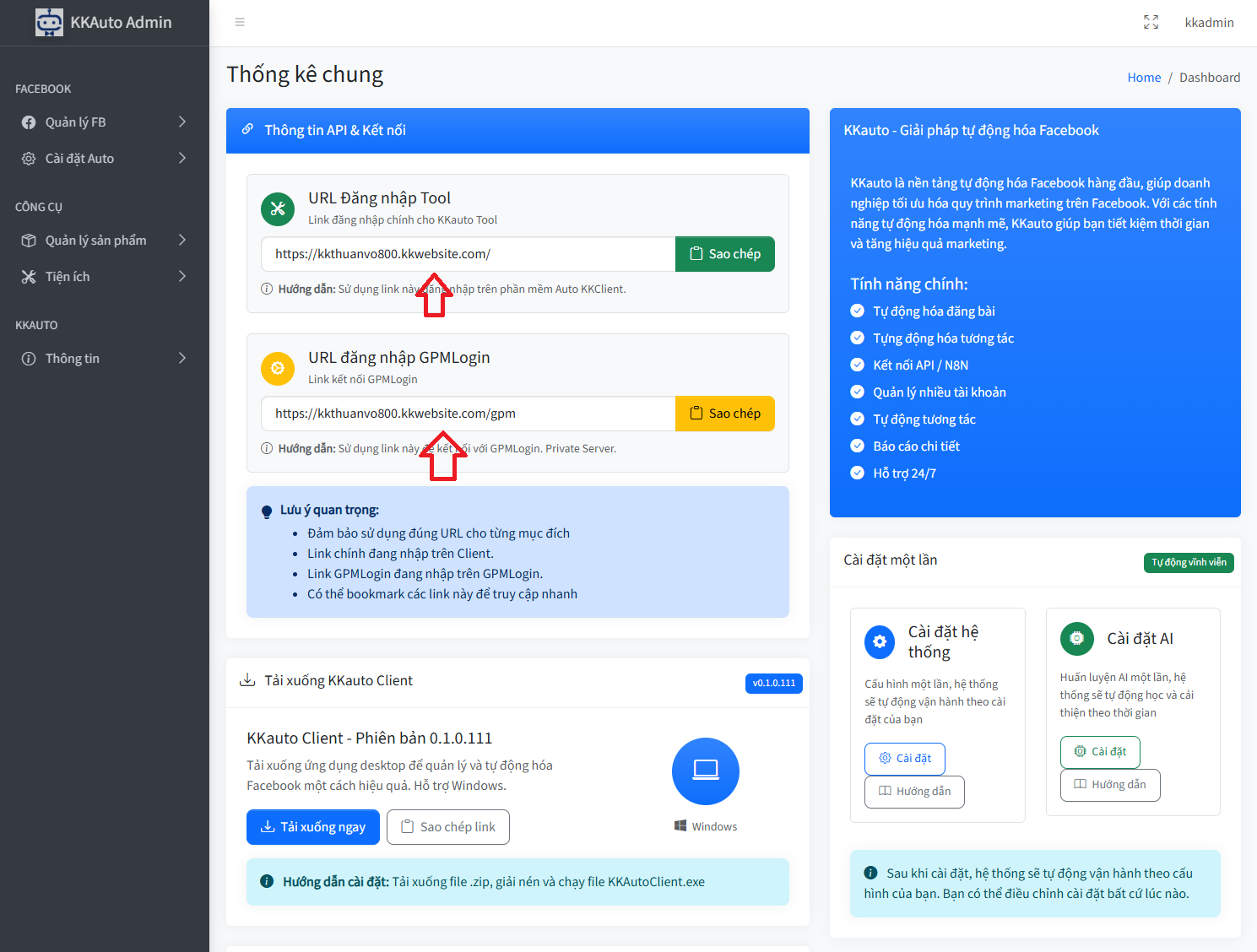The image size is (1257, 952).
Task: Open the Quản lý sản phẩm sidebar menu
Action: (x=105, y=241)
